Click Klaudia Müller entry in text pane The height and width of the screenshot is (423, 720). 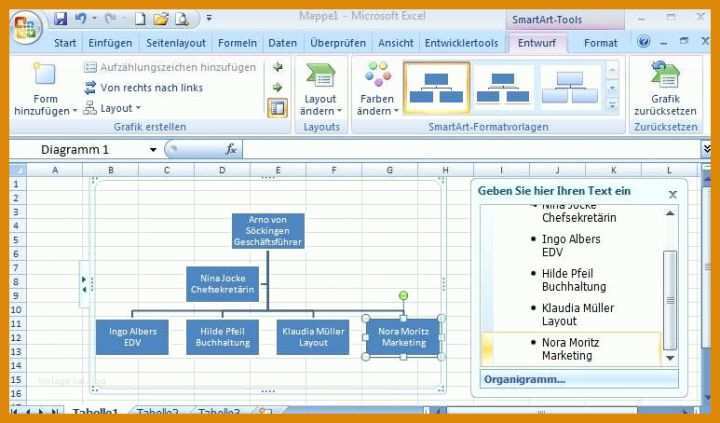pyautogui.click(x=577, y=315)
